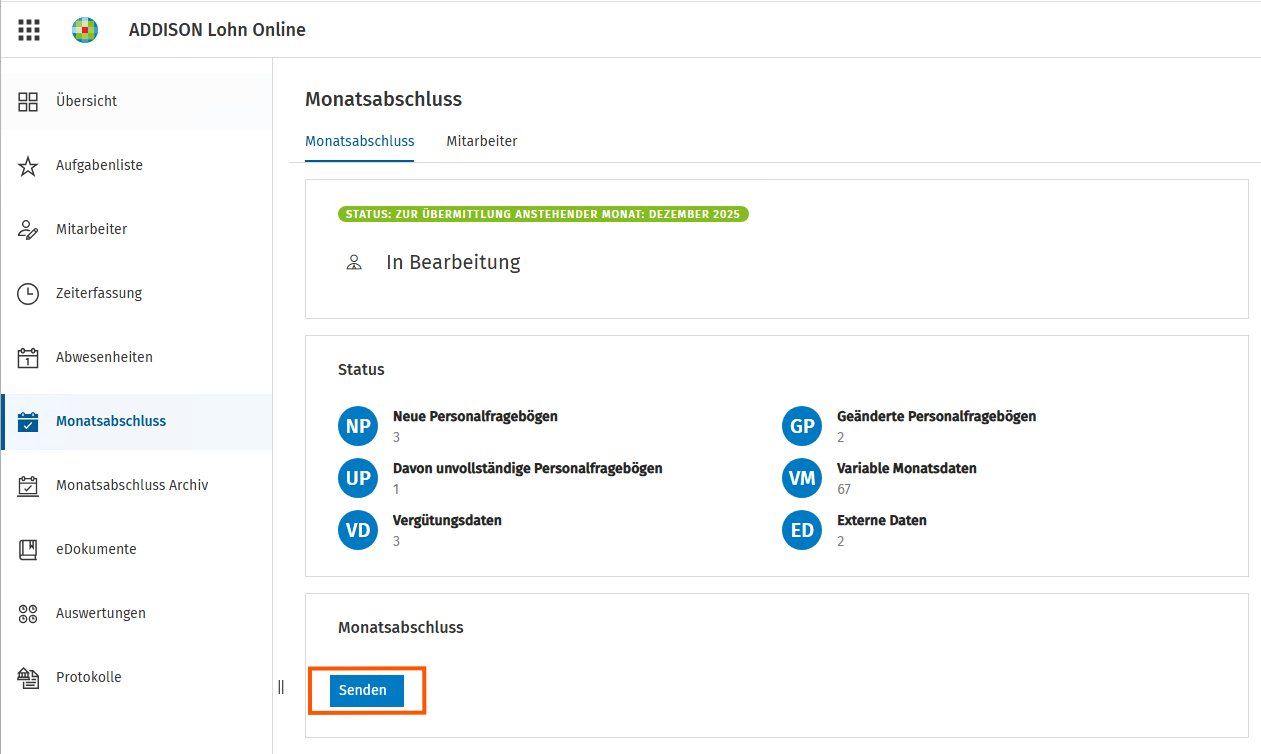This screenshot has width=1261, height=754.
Task: Click the ED badge for Externe Daten
Action: [x=802, y=530]
